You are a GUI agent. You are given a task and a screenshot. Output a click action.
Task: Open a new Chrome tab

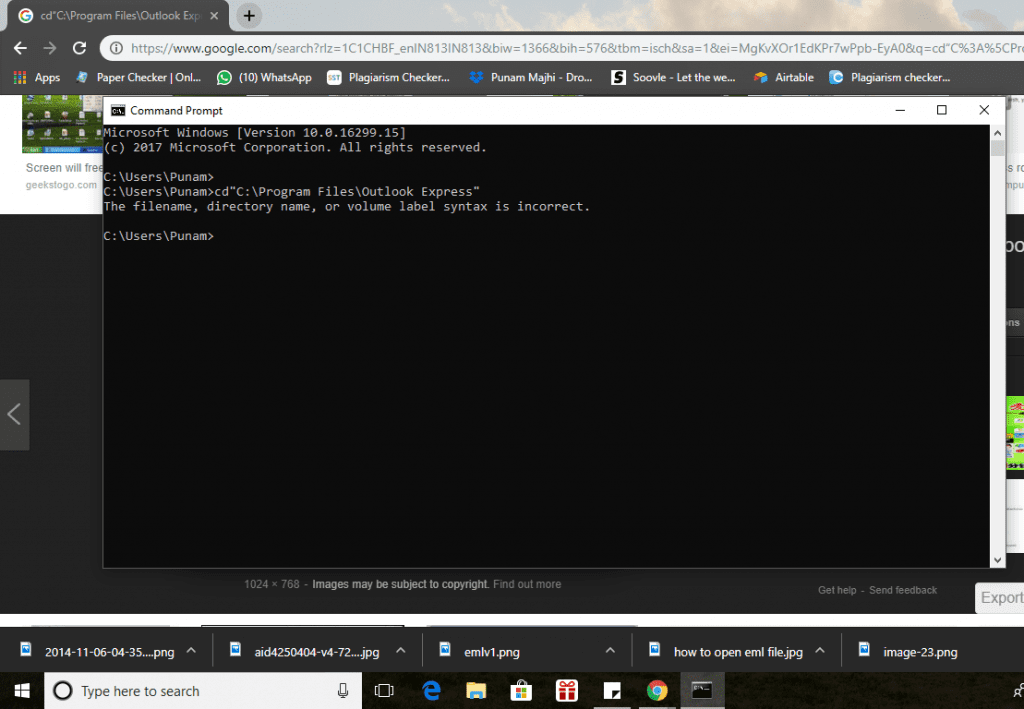point(249,16)
